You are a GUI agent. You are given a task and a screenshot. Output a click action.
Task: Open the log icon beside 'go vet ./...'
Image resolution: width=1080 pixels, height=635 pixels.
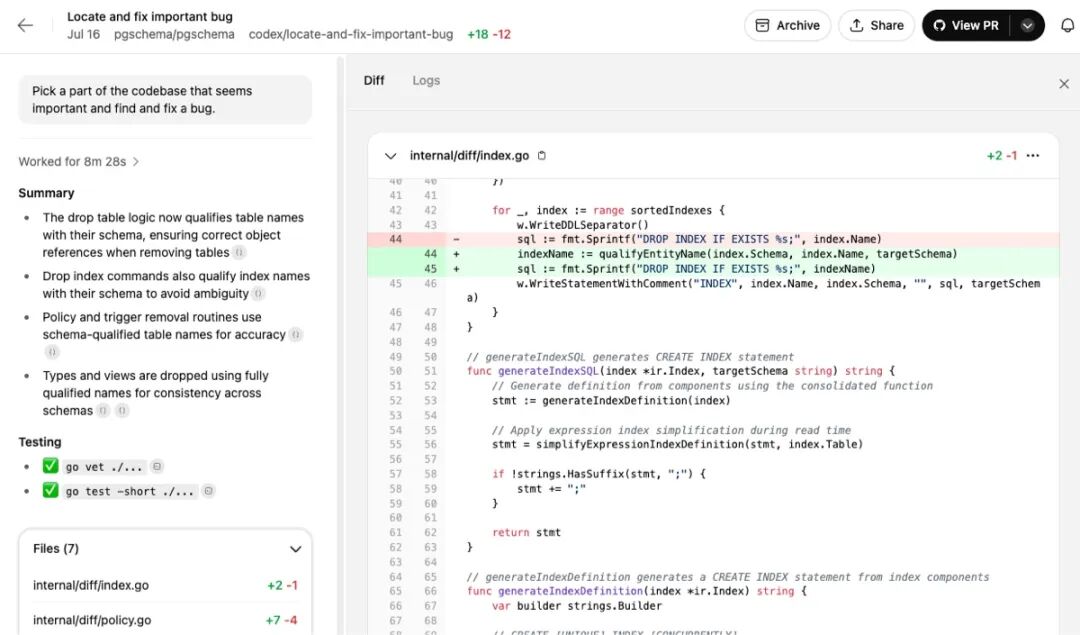click(157, 467)
